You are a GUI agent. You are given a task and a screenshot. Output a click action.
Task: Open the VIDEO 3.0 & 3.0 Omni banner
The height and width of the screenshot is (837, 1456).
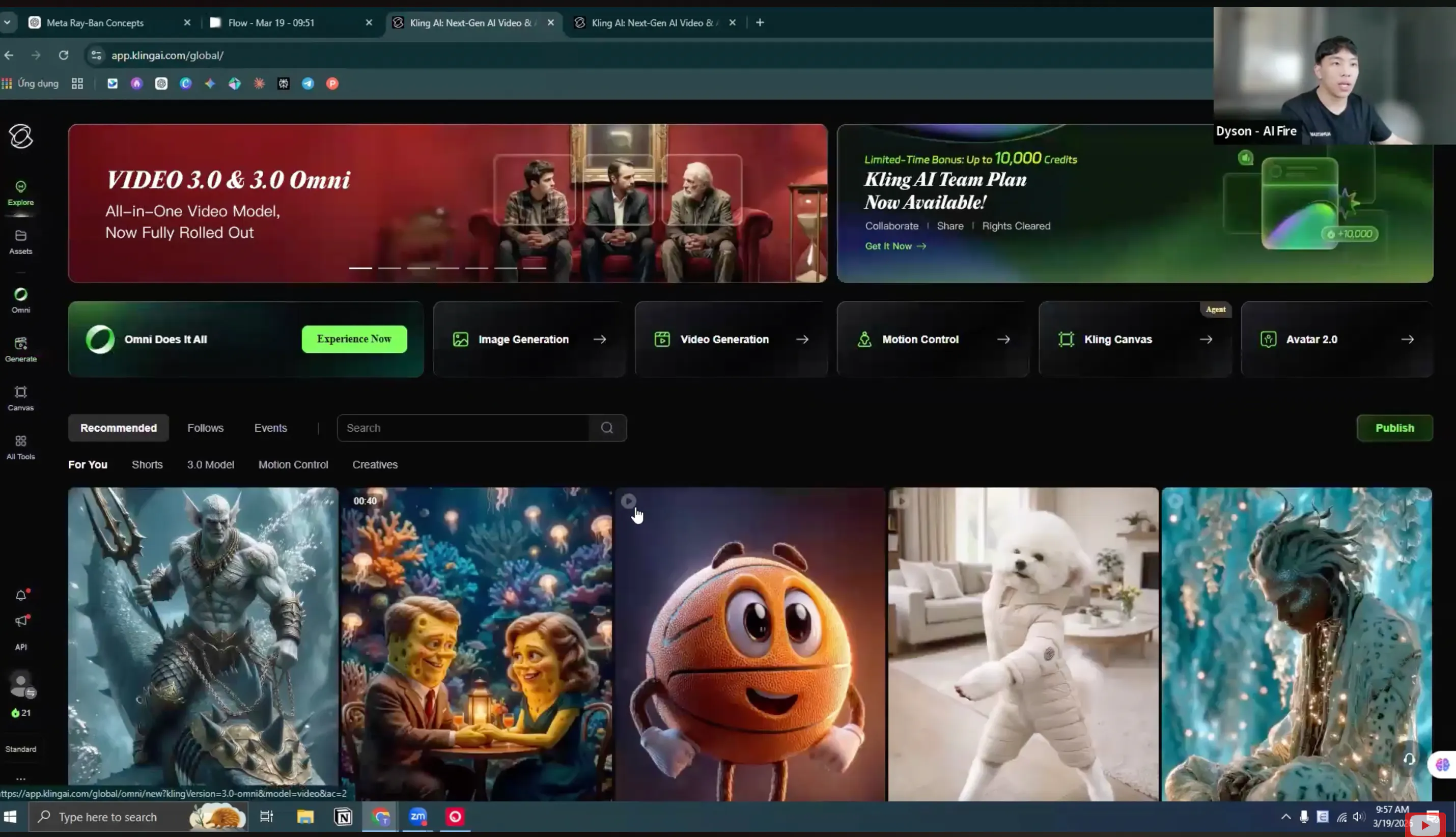tap(448, 203)
